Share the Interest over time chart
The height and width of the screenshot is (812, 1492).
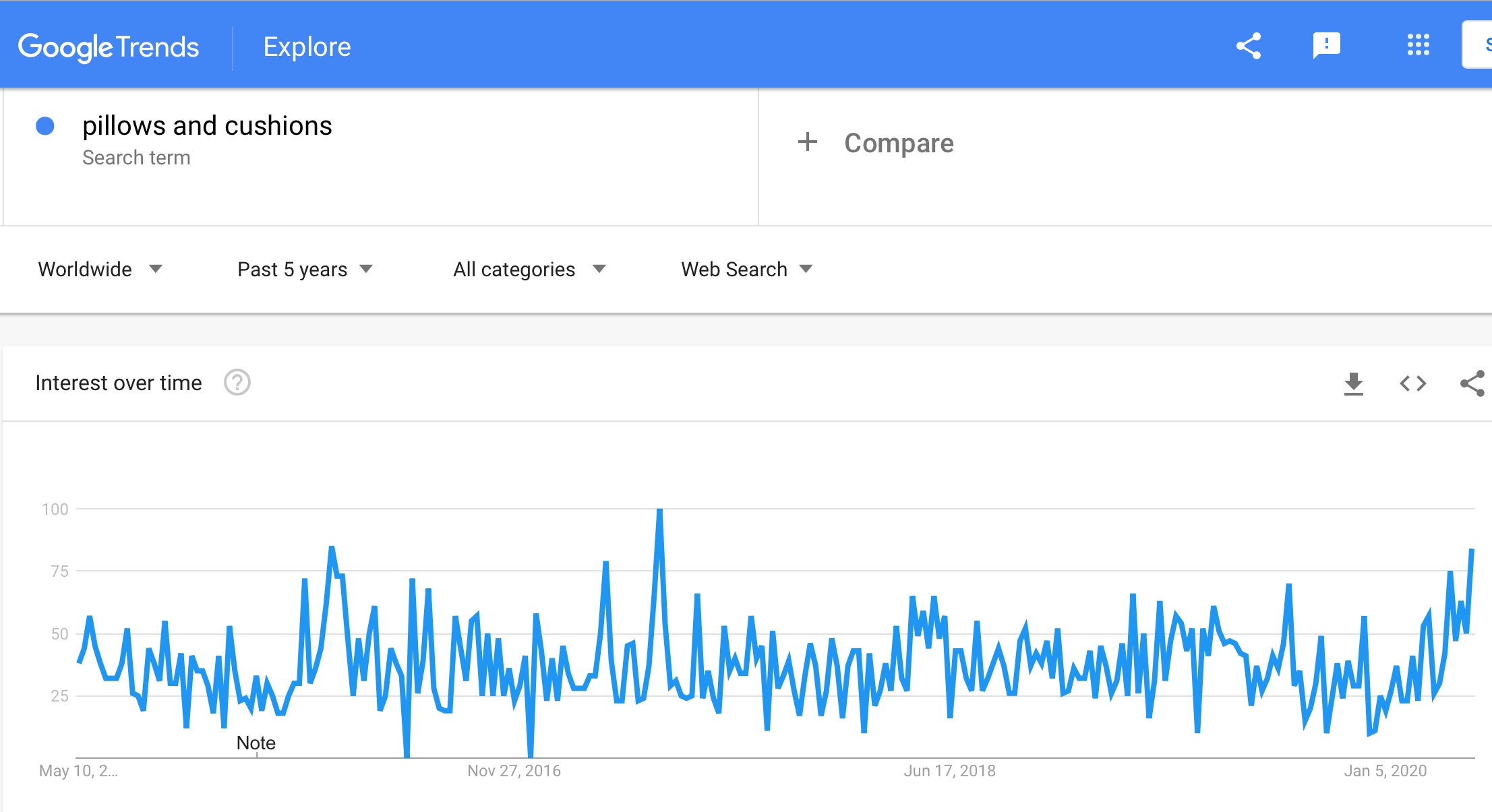1472,383
